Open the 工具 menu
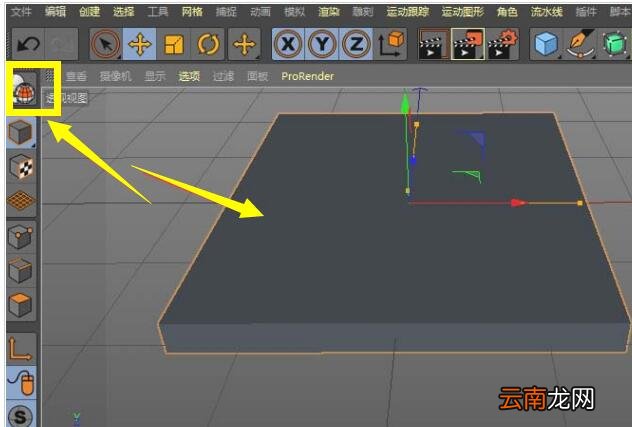632x427 pixels. click(158, 12)
